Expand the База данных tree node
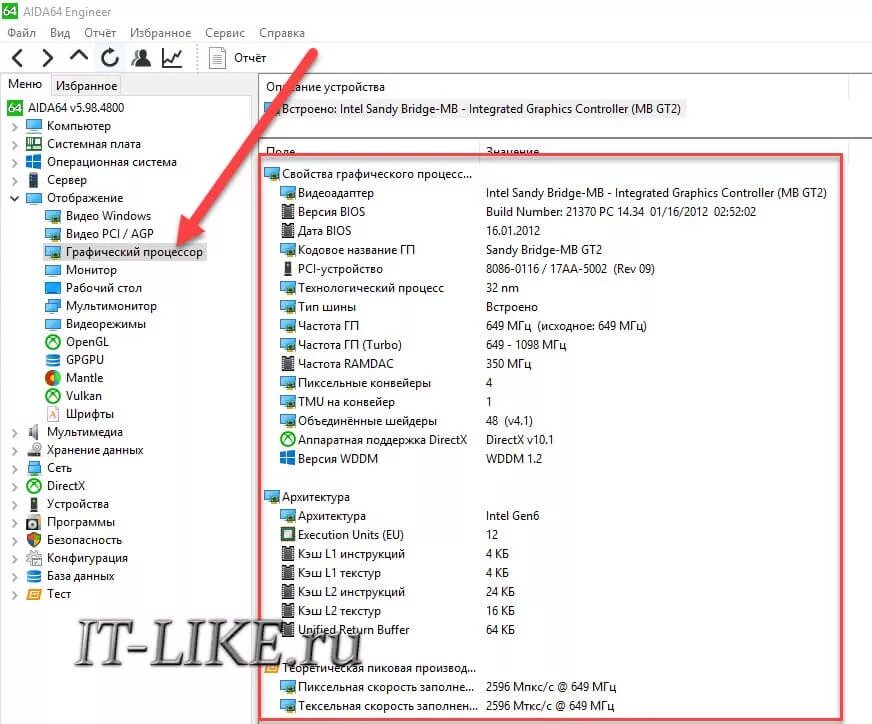The image size is (872, 724). (x=14, y=577)
